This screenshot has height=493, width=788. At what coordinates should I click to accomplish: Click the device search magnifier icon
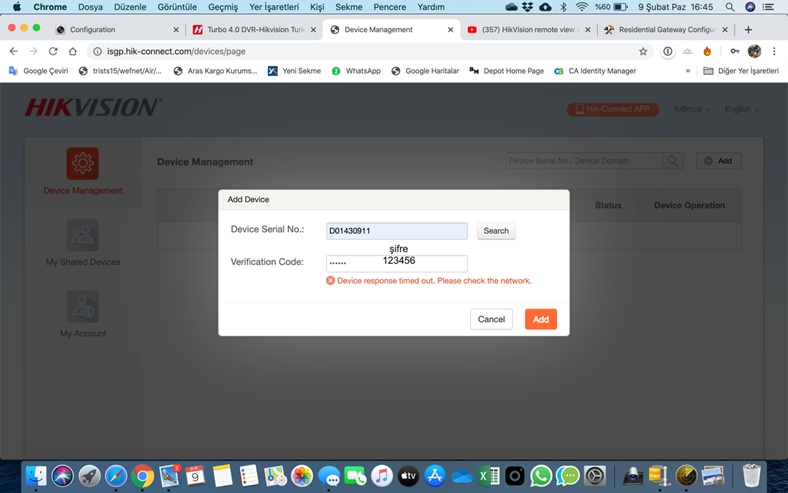coord(674,161)
